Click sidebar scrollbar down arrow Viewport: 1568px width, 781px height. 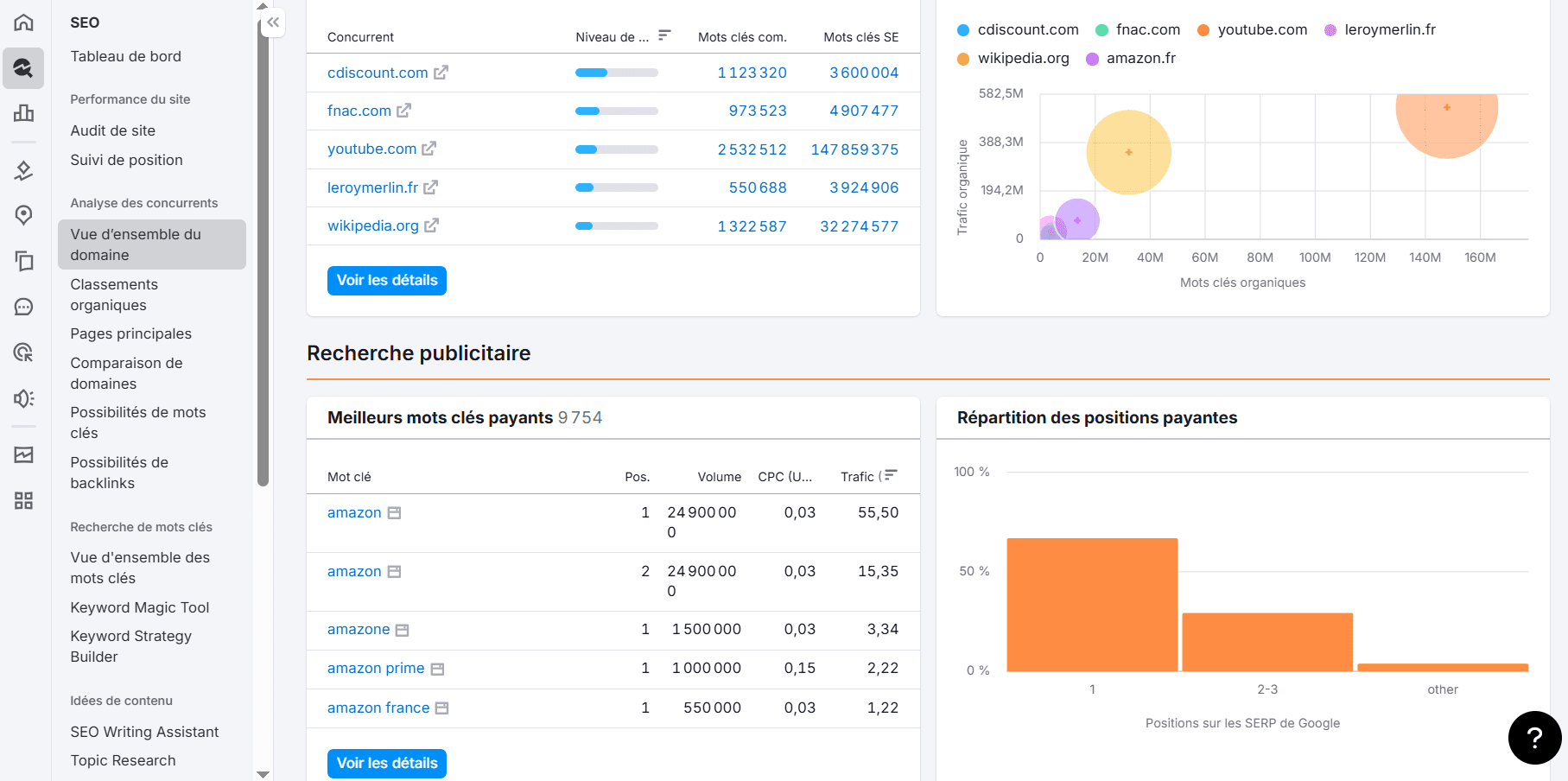point(263,774)
